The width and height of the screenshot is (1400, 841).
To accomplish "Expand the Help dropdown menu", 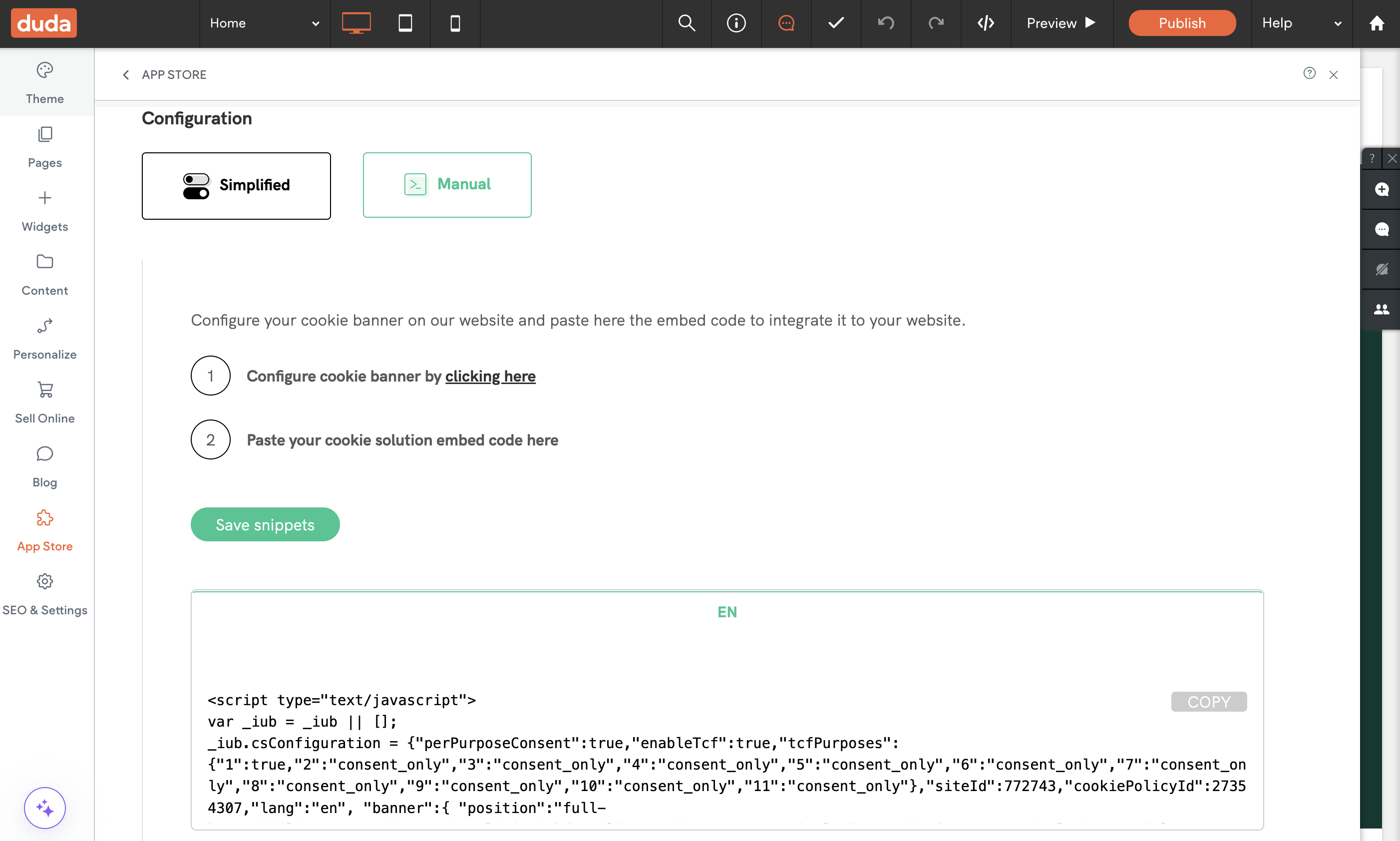I will pyautogui.click(x=1301, y=23).
